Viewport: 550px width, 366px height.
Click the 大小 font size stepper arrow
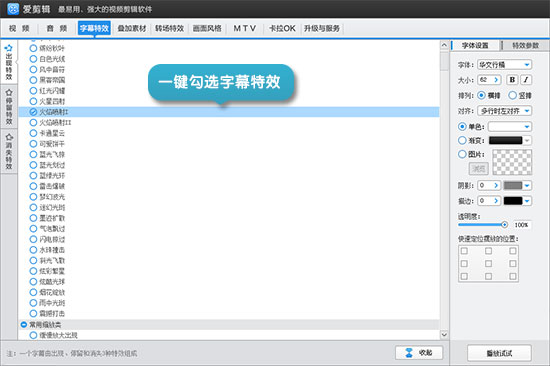click(496, 80)
